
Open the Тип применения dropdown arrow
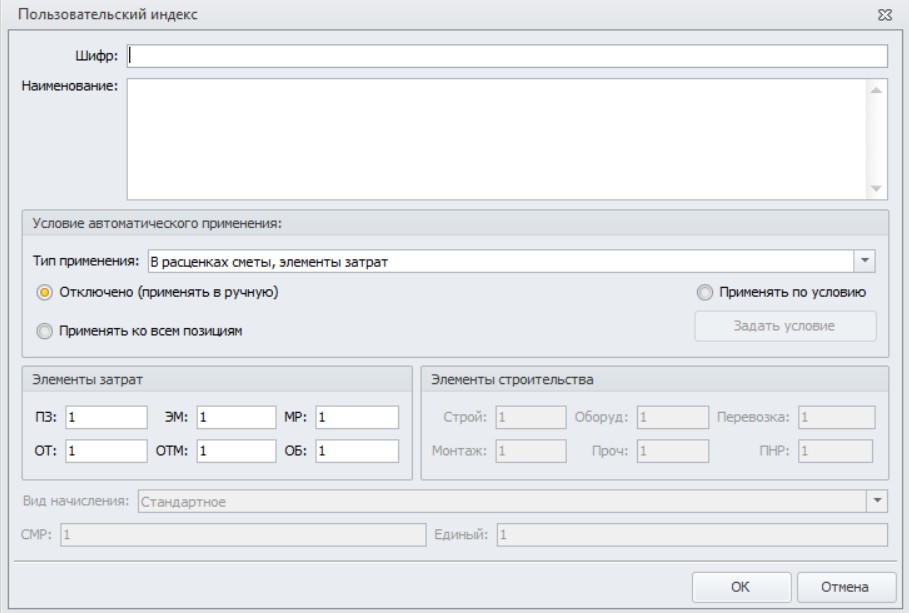pos(864,261)
